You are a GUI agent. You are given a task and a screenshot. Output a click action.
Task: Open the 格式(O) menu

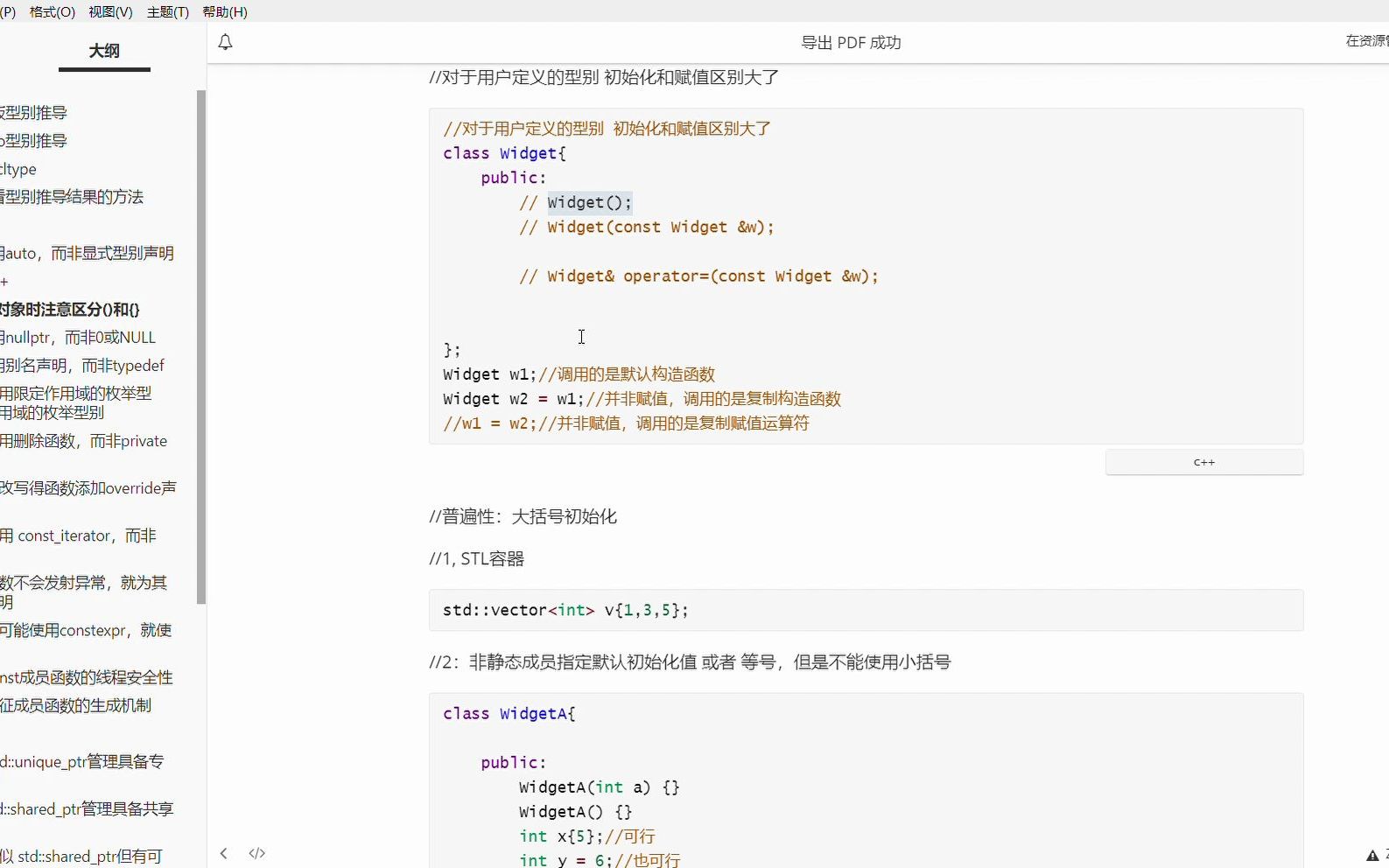tap(52, 11)
